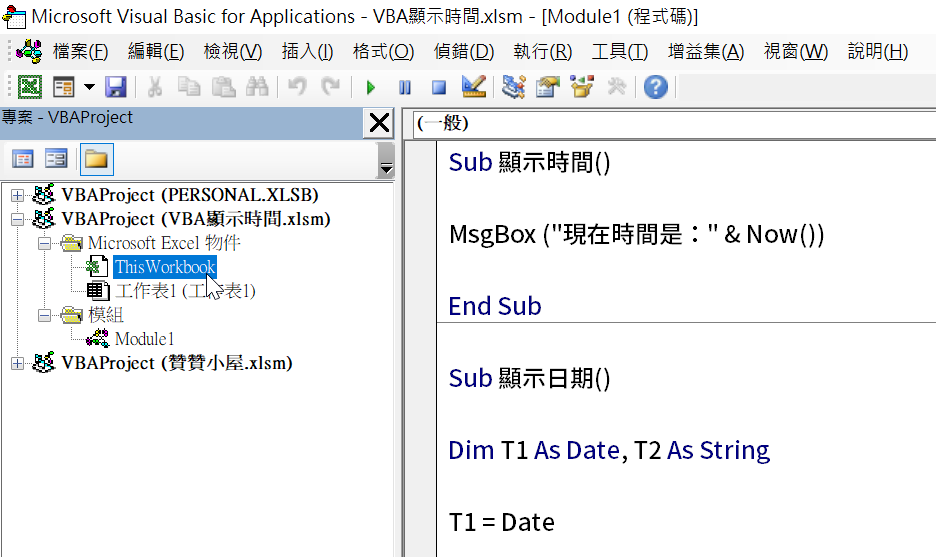Open the 工具(T) menu

[620, 52]
